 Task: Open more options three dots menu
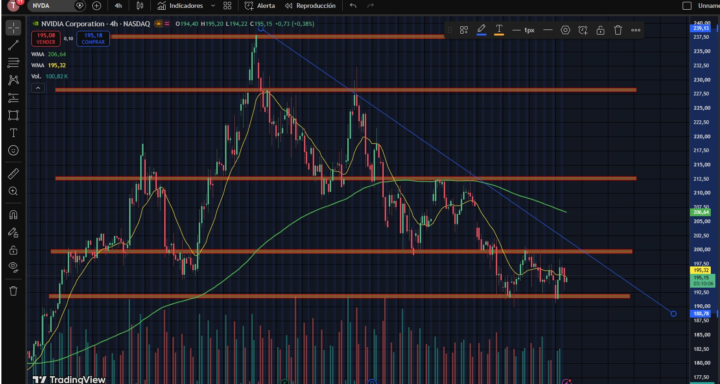tap(636, 30)
